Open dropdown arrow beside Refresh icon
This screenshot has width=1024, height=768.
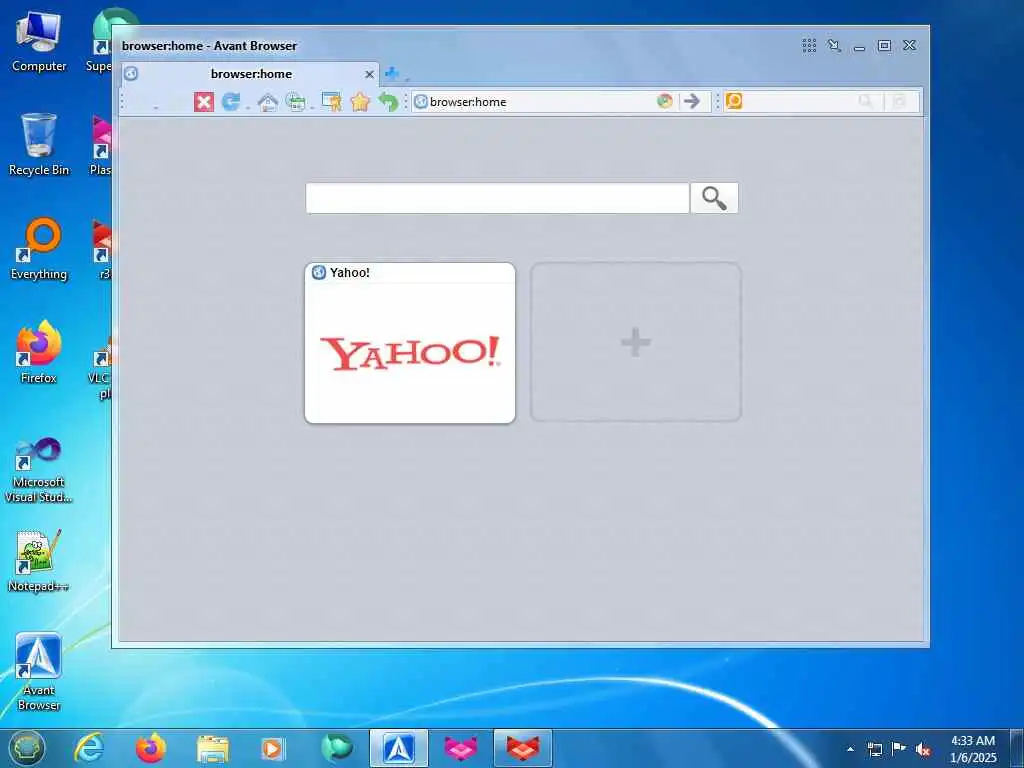[248, 108]
